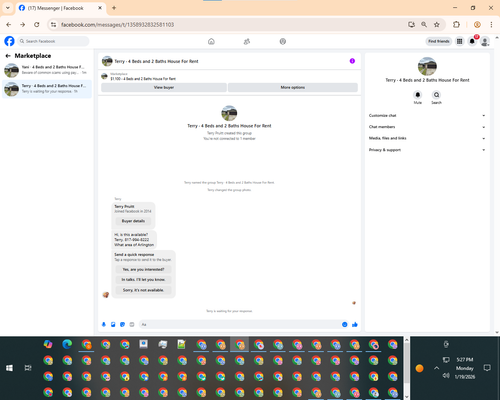The height and width of the screenshot is (400, 500).
Task: Click the 'Hi, is this available?' message bubble
Action: tap(134, 240)
